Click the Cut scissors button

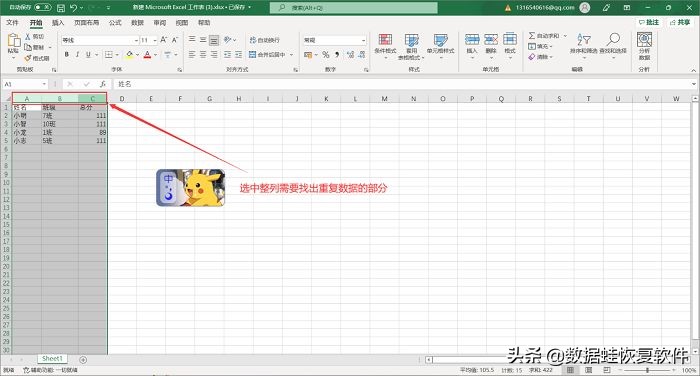tap(34, 37)
